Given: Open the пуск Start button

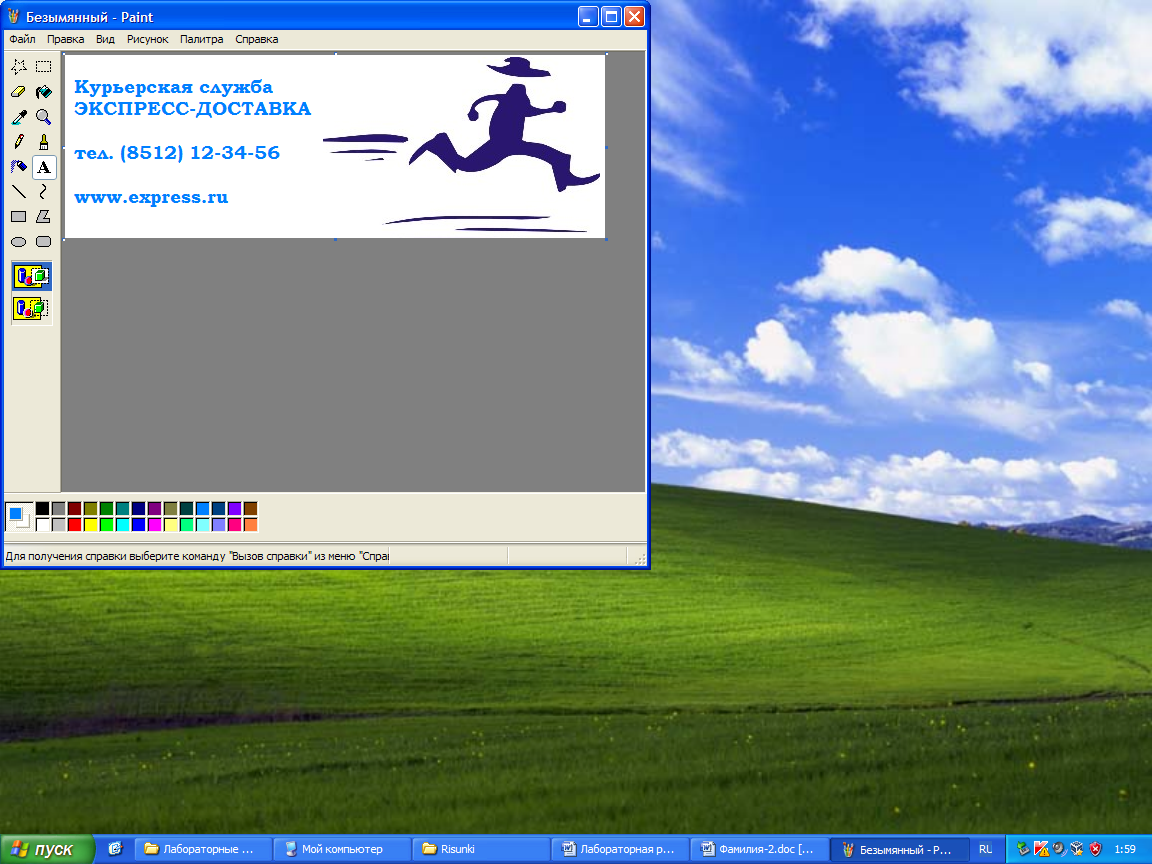Looking at the screenshot, I should [47, 849].
